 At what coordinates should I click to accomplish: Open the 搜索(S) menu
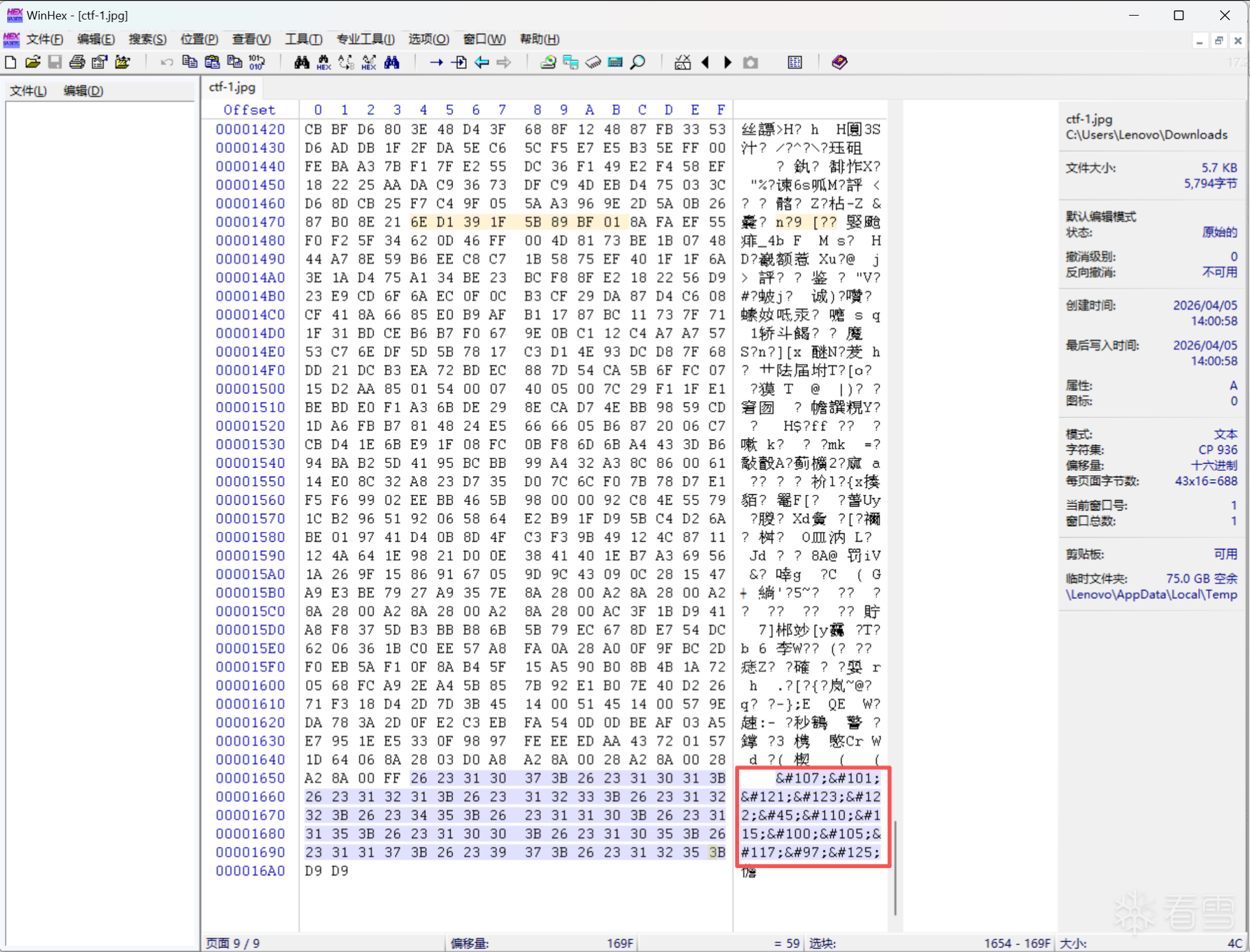(147, 39)
